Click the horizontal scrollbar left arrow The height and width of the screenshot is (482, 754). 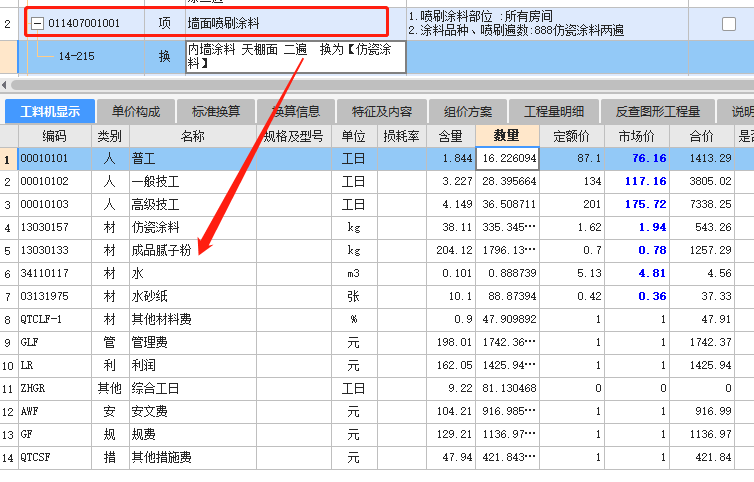(4, 85)
